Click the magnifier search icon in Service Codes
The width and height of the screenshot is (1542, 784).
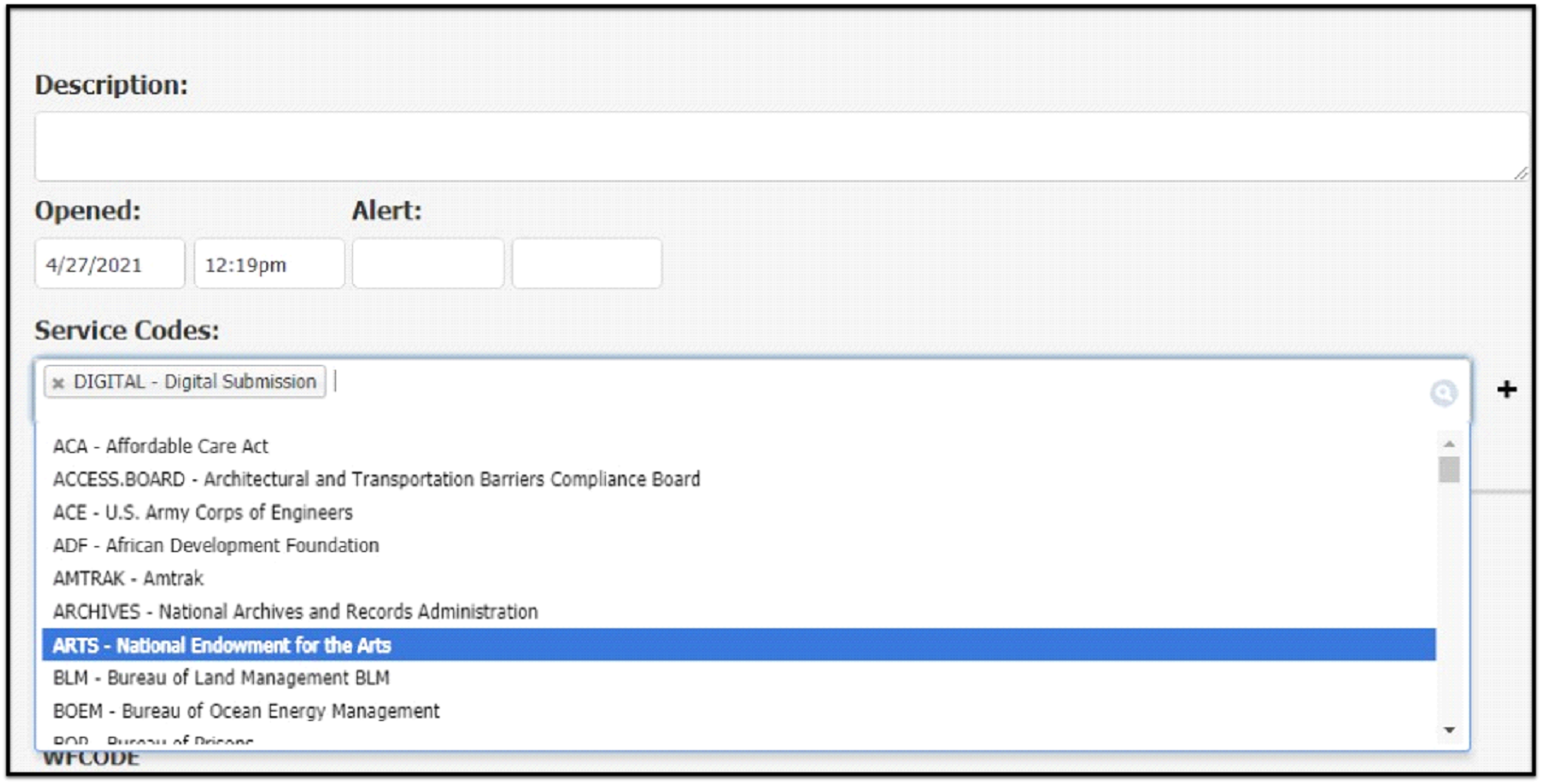click(1445, 390)
